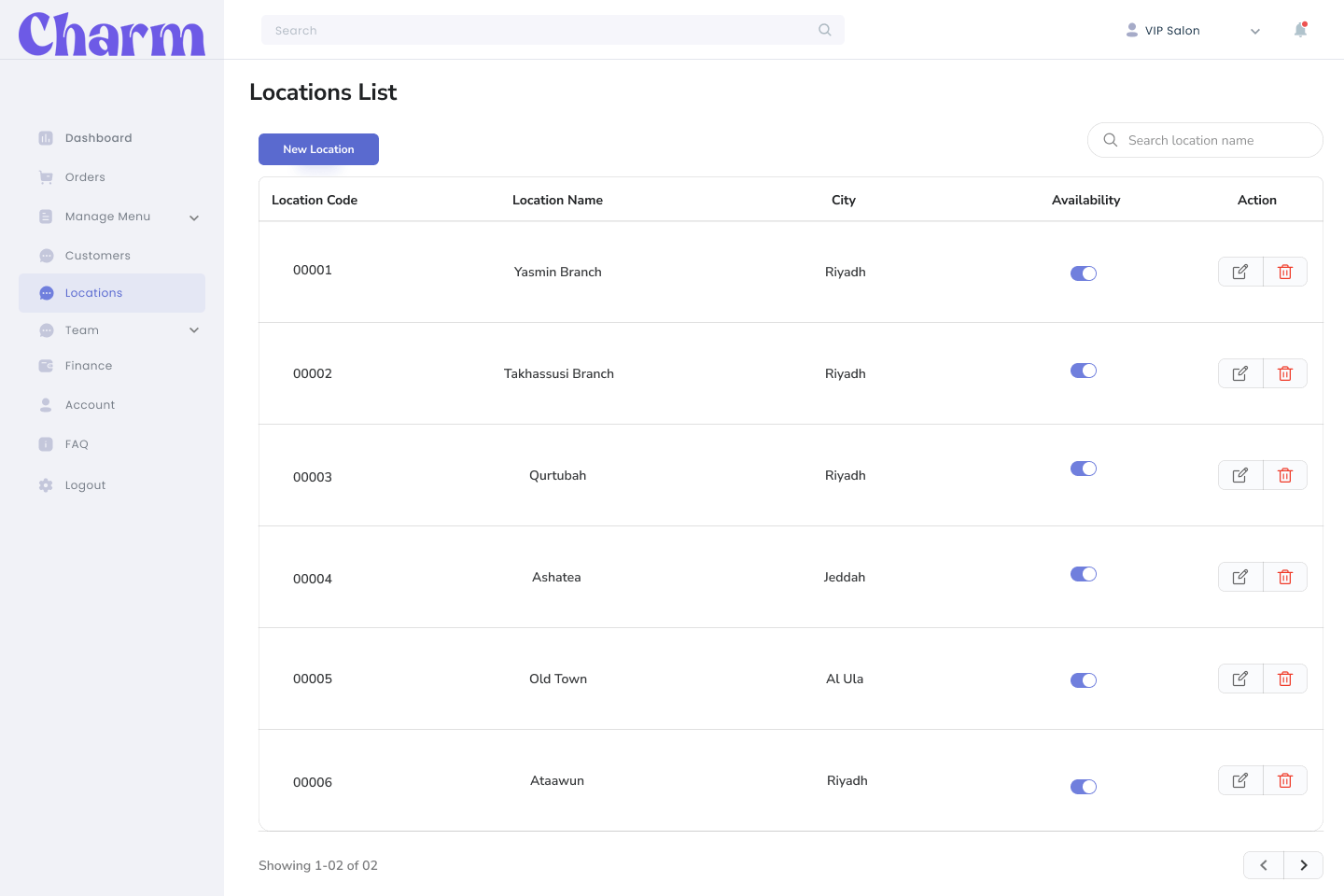Edit the Qurtubah location
The width and height of the screenshot is (1344, 896).
[1240, 475]
